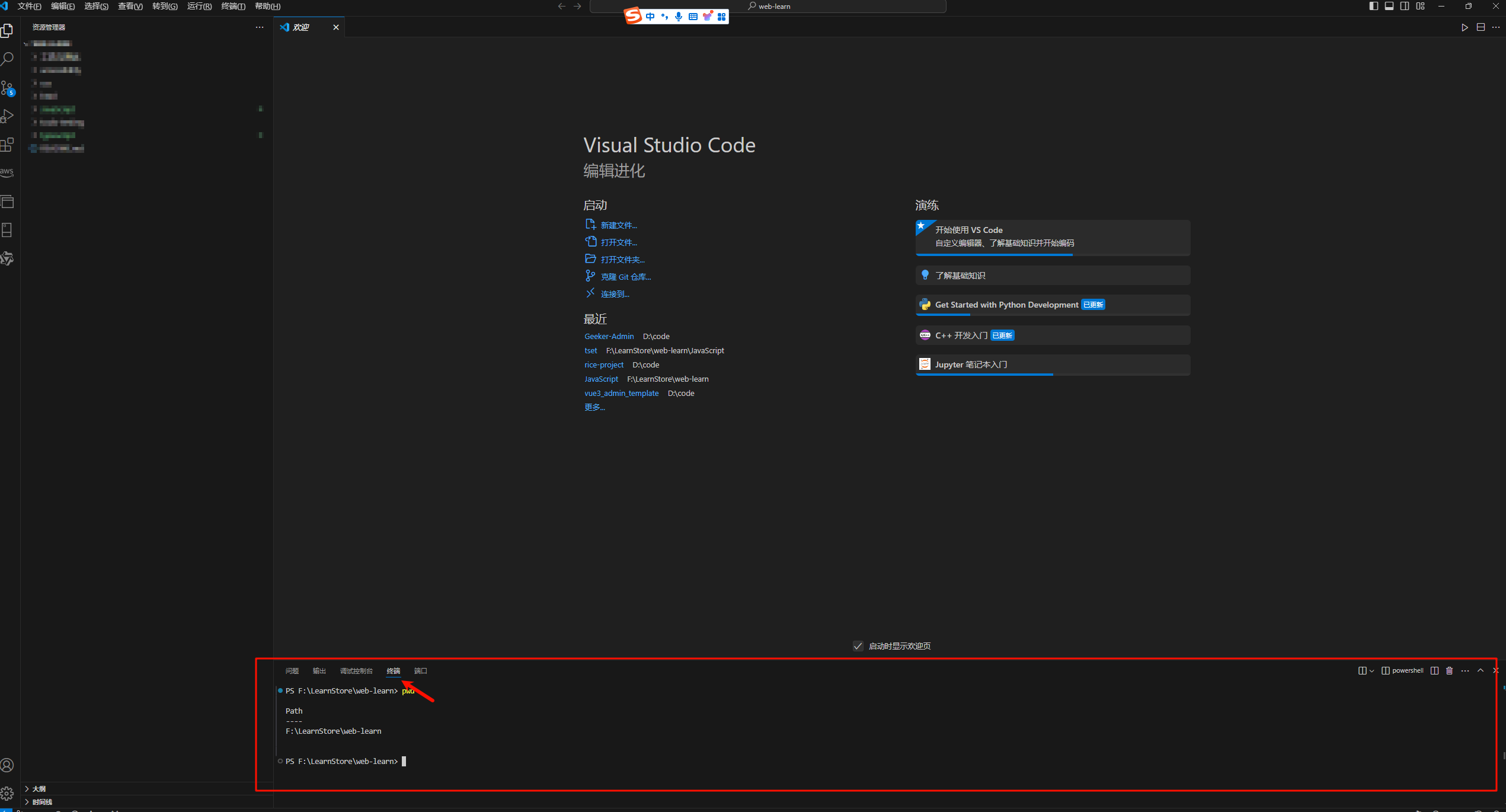Screen dimensions: 1506x812
Task: Open the 查看(V) menu
Action: pos(130,6)
